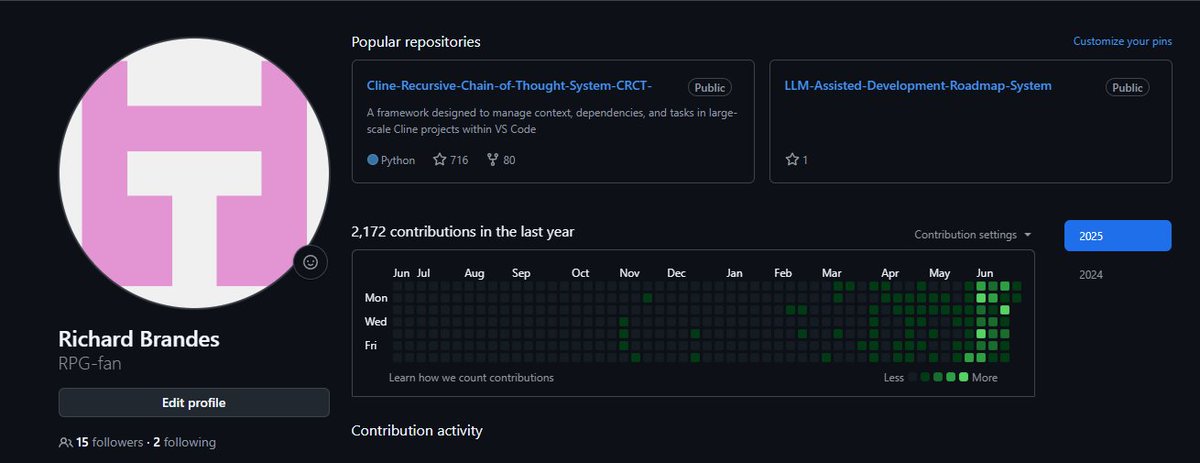Viewport: 1200px width, 463px height.
Task: Click the Public badge on the Cline repository
Action: (710, 88)
